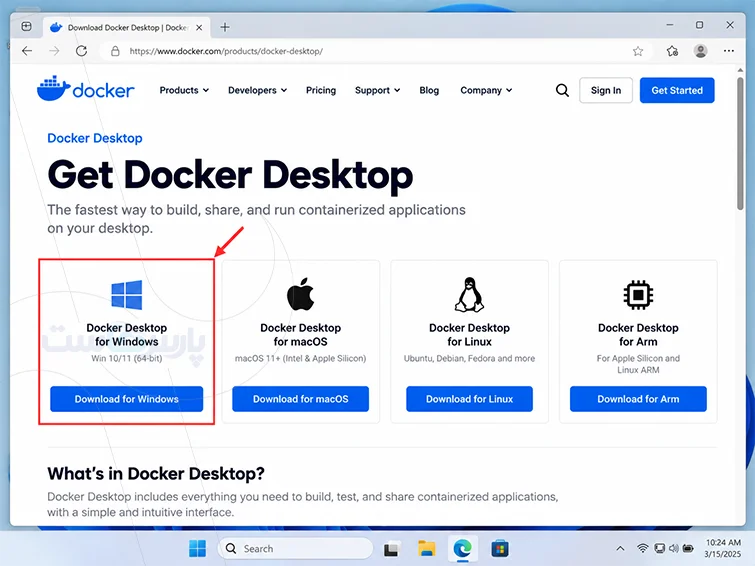Click the browser back arrow
The width and height of the screenshot is (755, 566).
tap(27, 51)
